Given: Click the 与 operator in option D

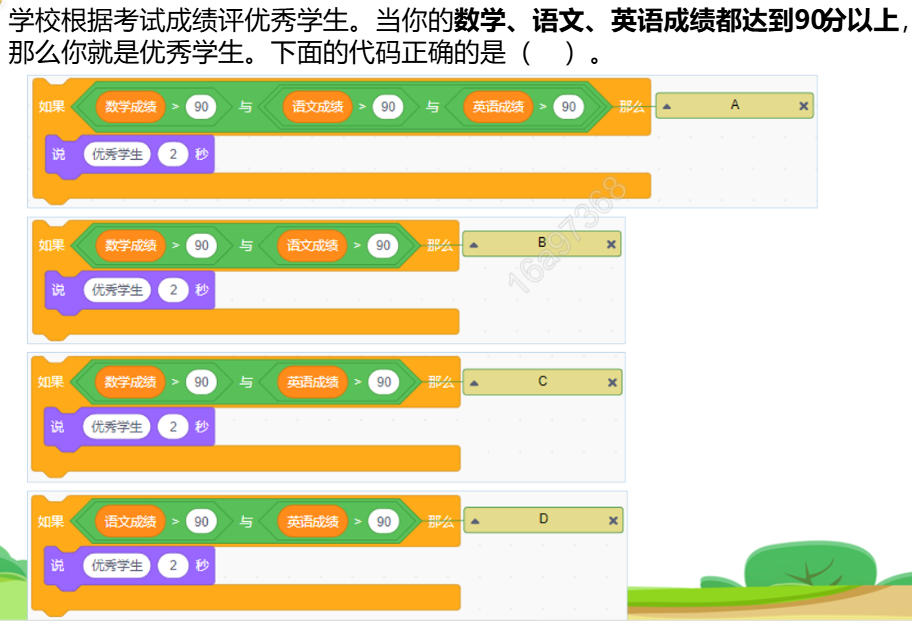Looking at the screenshot, I should [246, 522].
